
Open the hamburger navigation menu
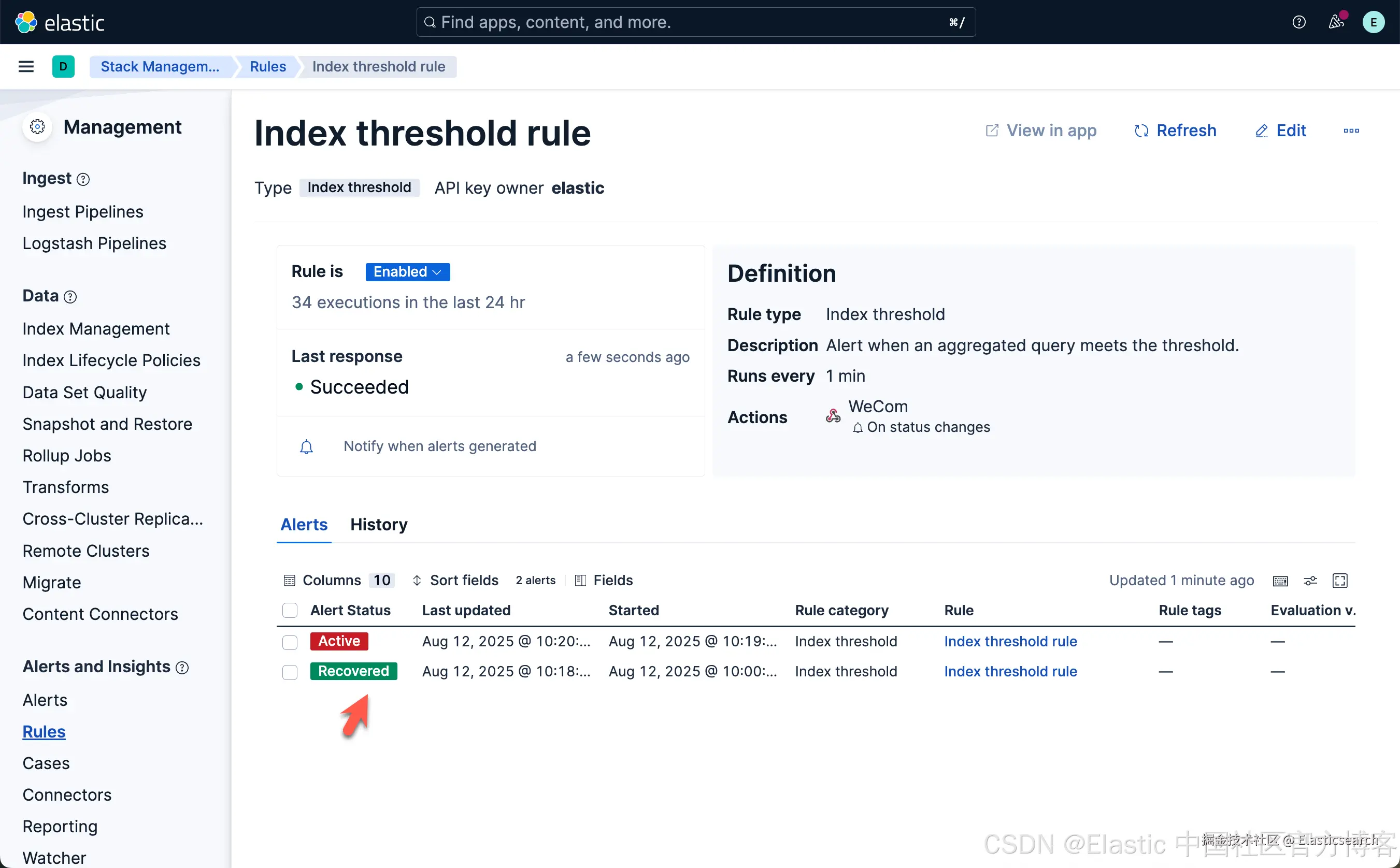(x=26, y=67)
